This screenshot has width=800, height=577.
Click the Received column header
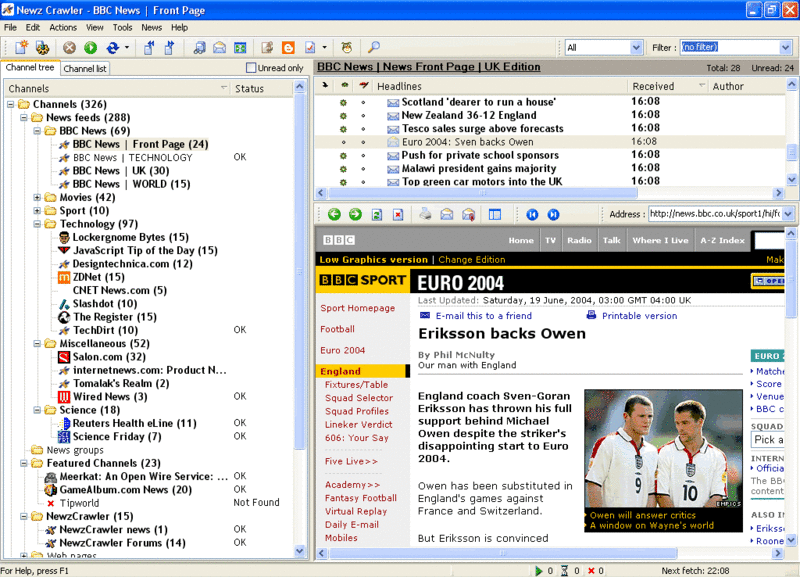point(668,86)
